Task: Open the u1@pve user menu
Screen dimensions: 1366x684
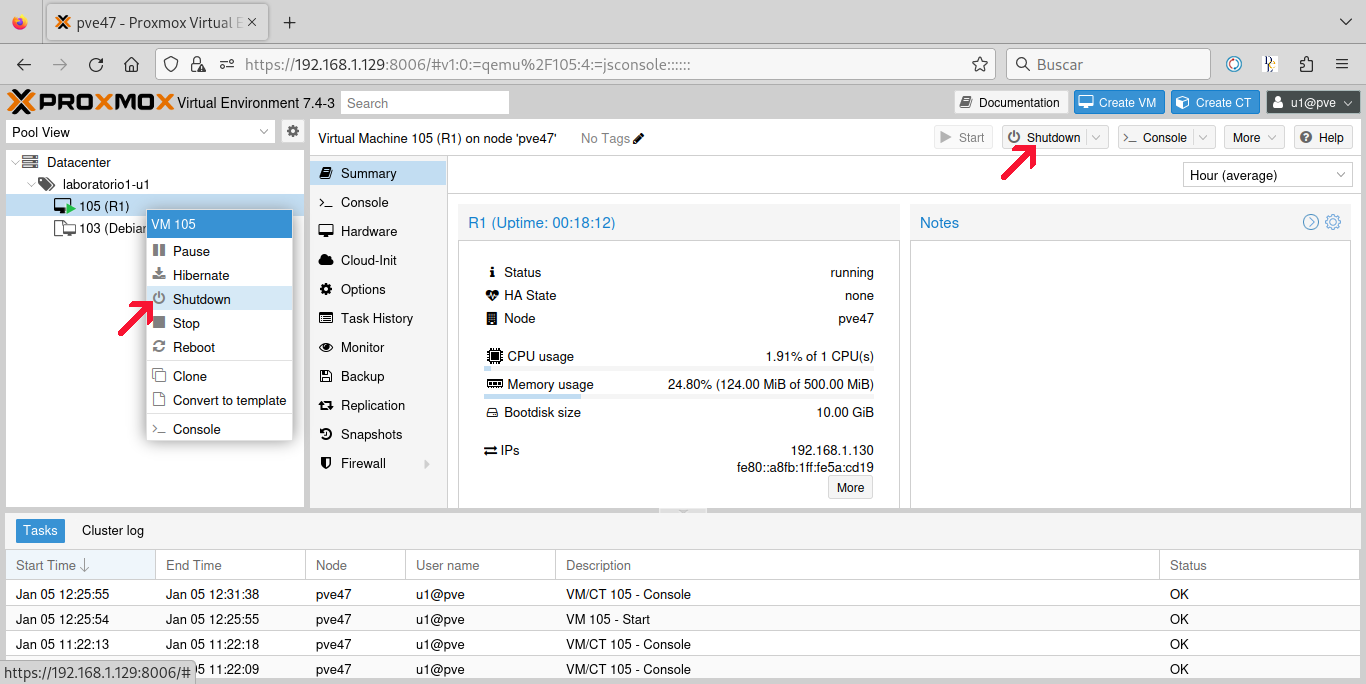Action: (1313, 102)
